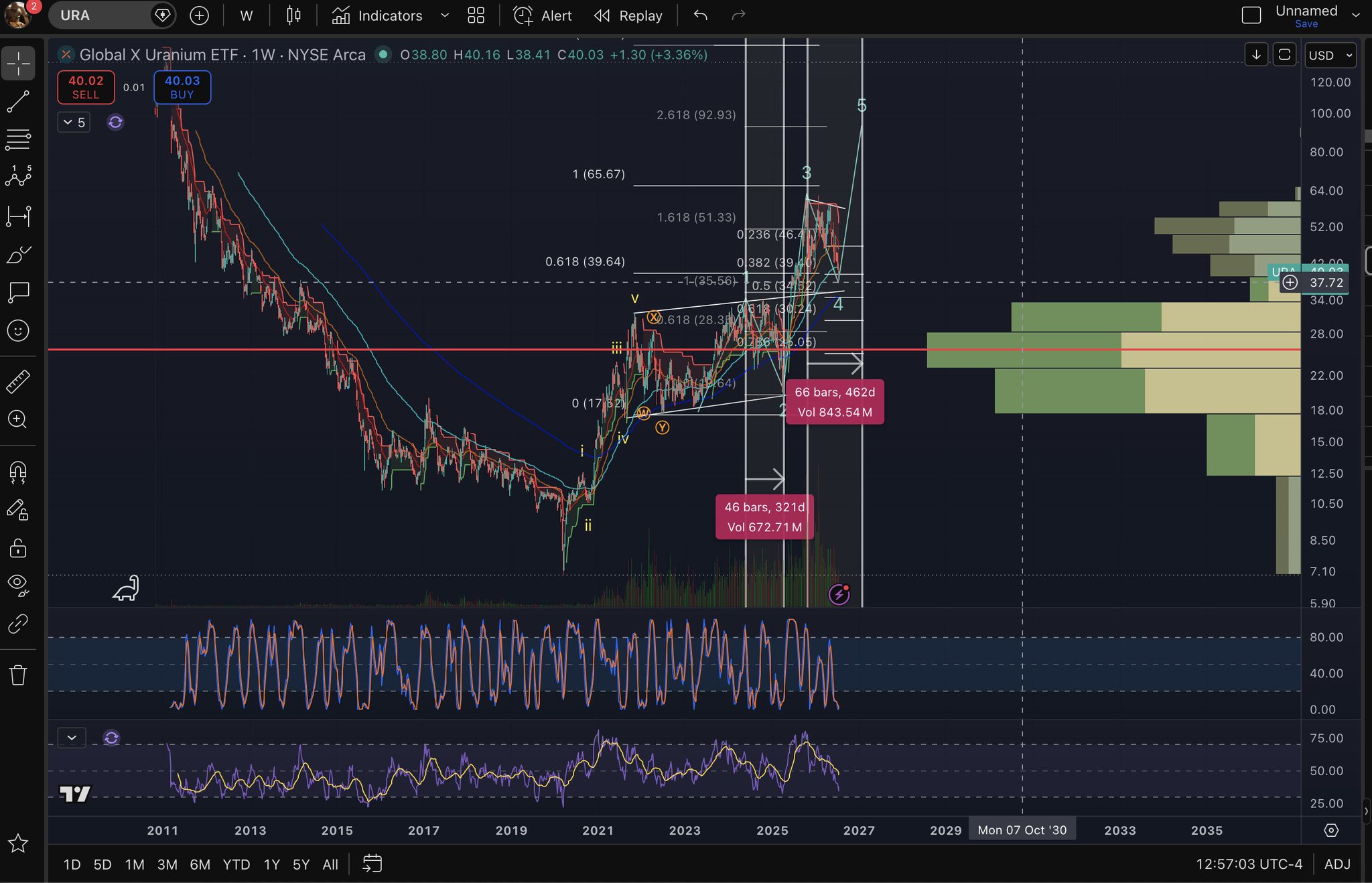Save the Unnamed layout
Image resolution: width=1372 pixels, height=883 pixels.
point(1306,24)
